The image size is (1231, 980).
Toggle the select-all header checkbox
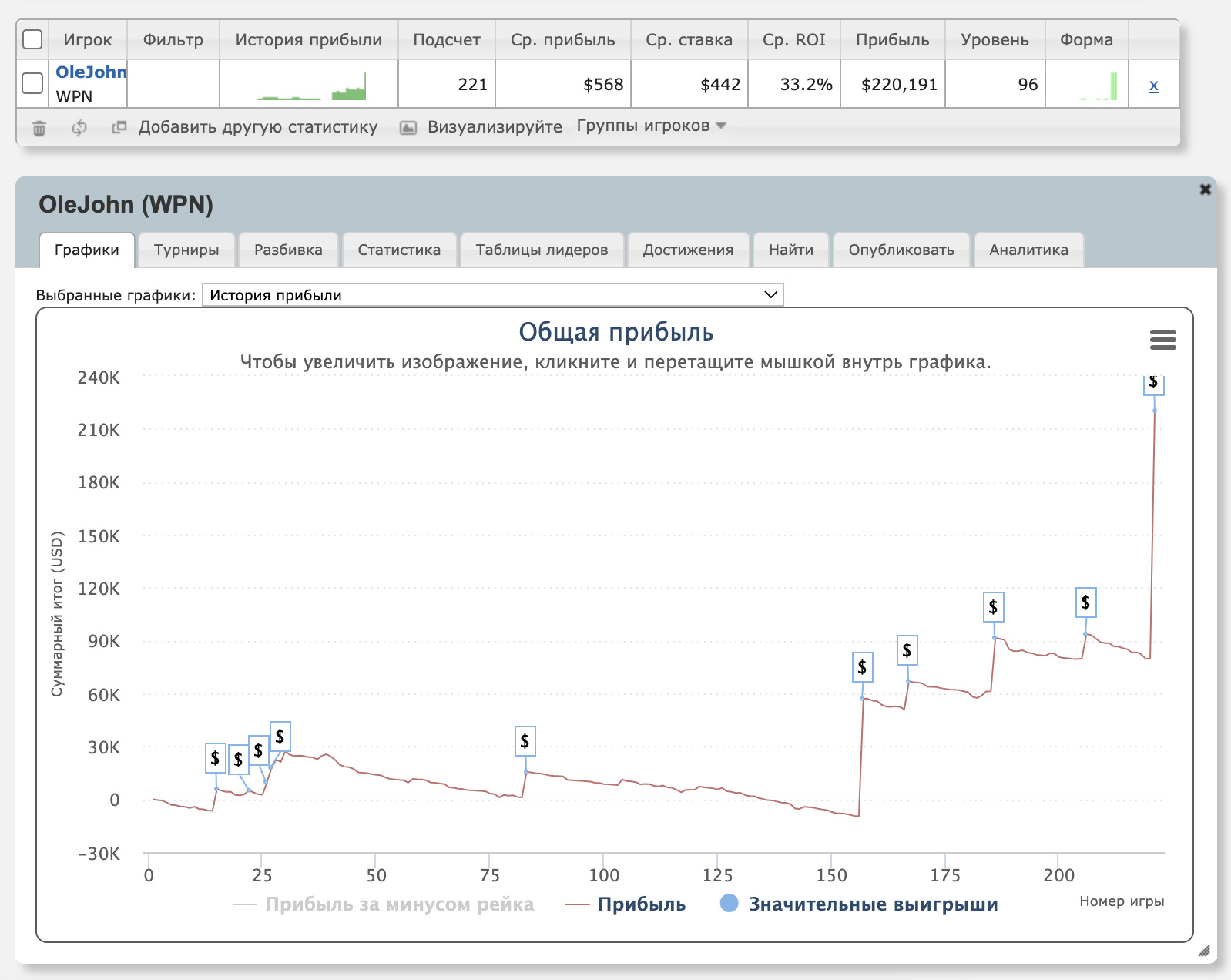tap(32, 39)
